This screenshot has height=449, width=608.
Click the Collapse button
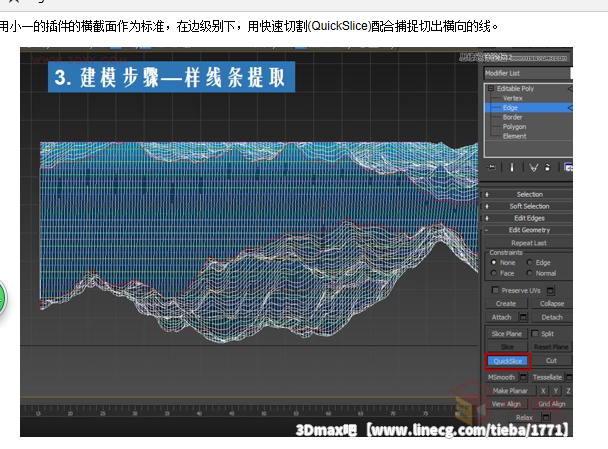[551, 303]
